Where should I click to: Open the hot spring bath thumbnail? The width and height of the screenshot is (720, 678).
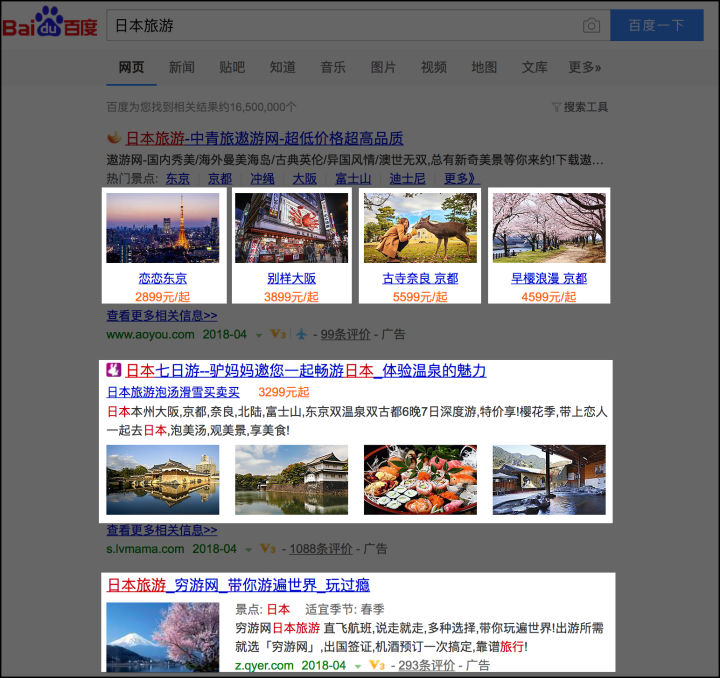(x=549, y=479)
